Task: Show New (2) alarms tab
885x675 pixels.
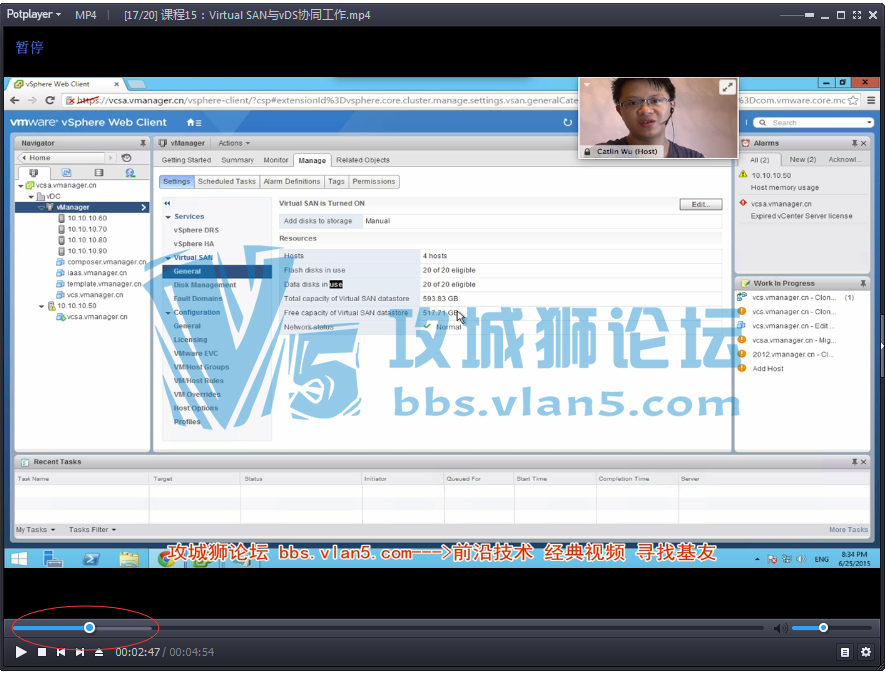Action: click(803, 160)
